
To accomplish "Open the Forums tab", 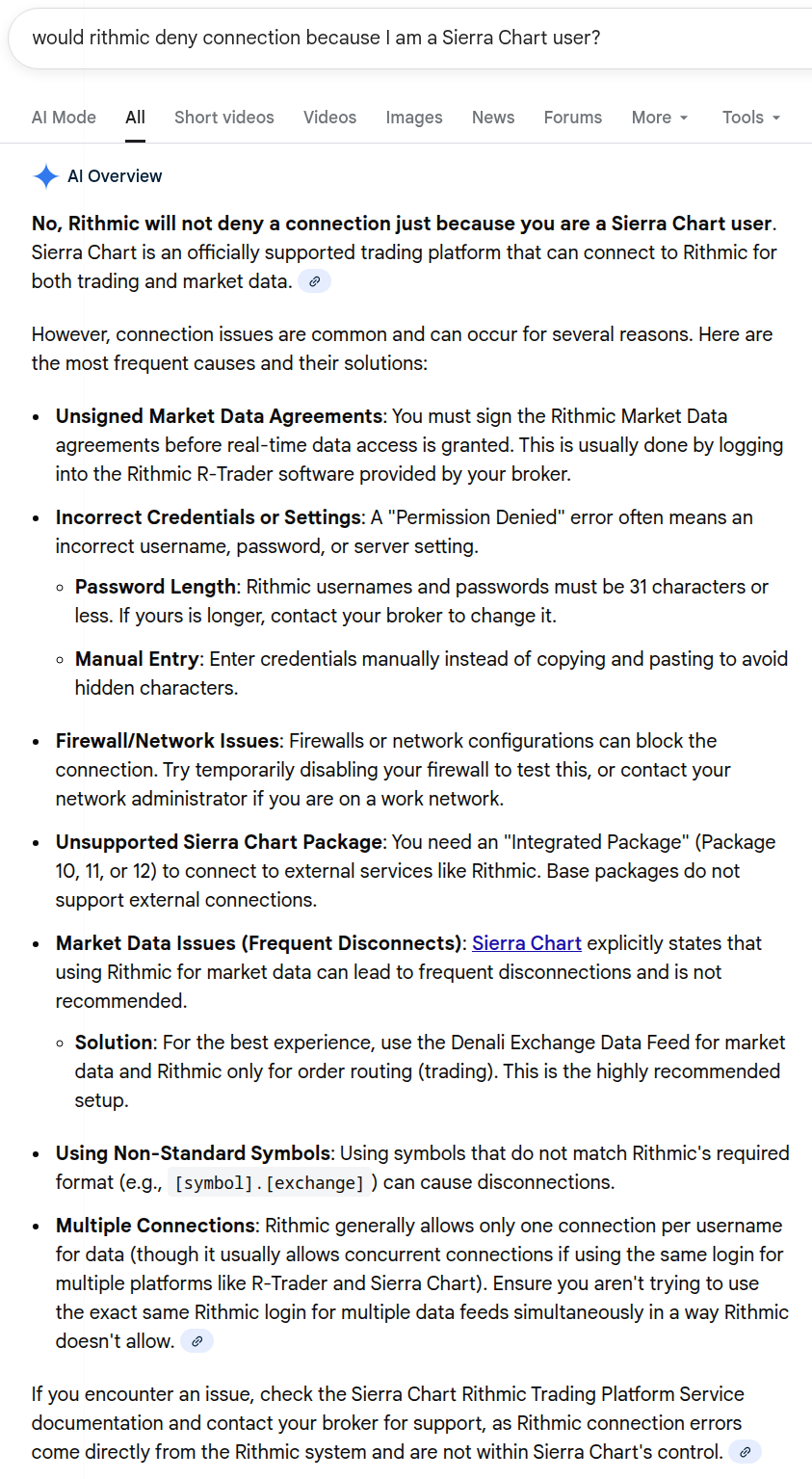I will point(573,118).
